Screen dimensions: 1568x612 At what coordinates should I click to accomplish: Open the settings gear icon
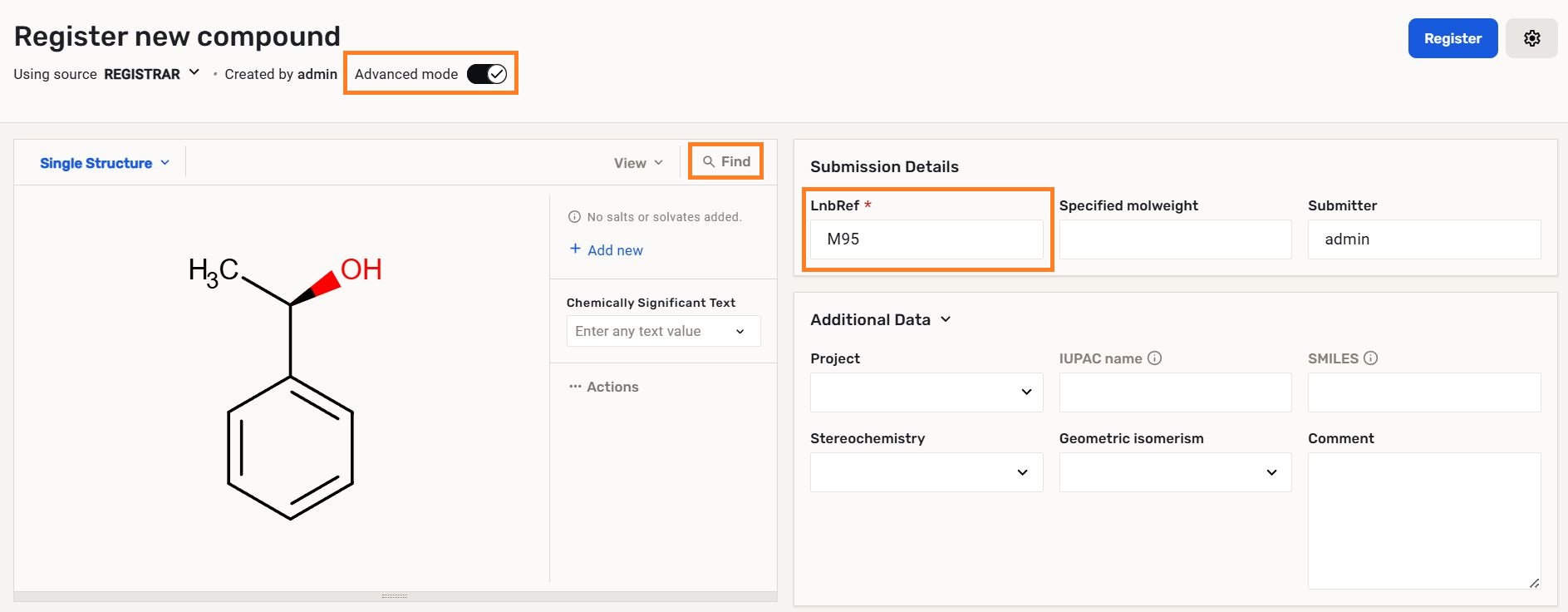pyautogui.click(x=1531, y=38)
